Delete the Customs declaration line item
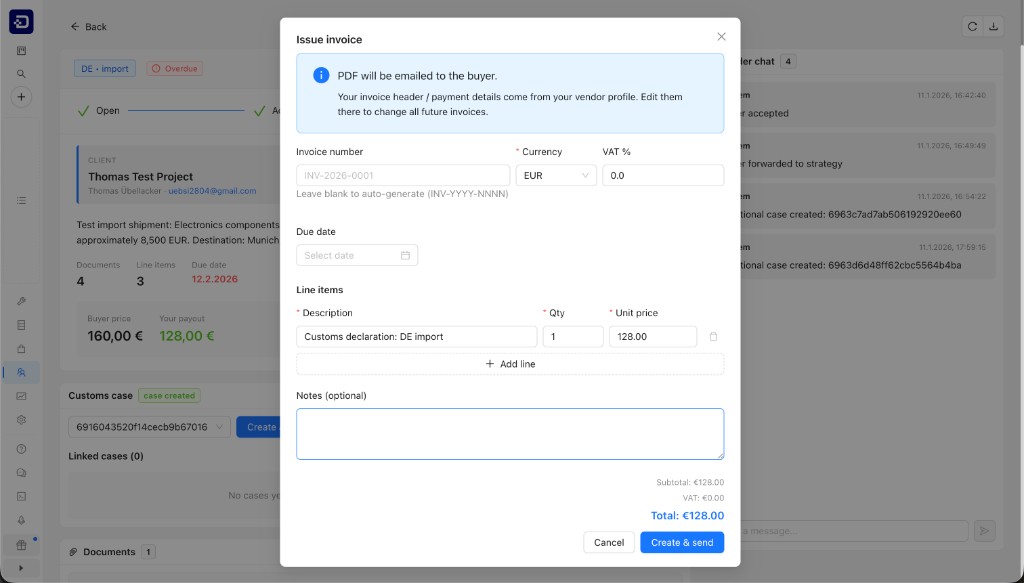Image resolution: width=1024 pixels, height=583 pixels. [713, 336]
